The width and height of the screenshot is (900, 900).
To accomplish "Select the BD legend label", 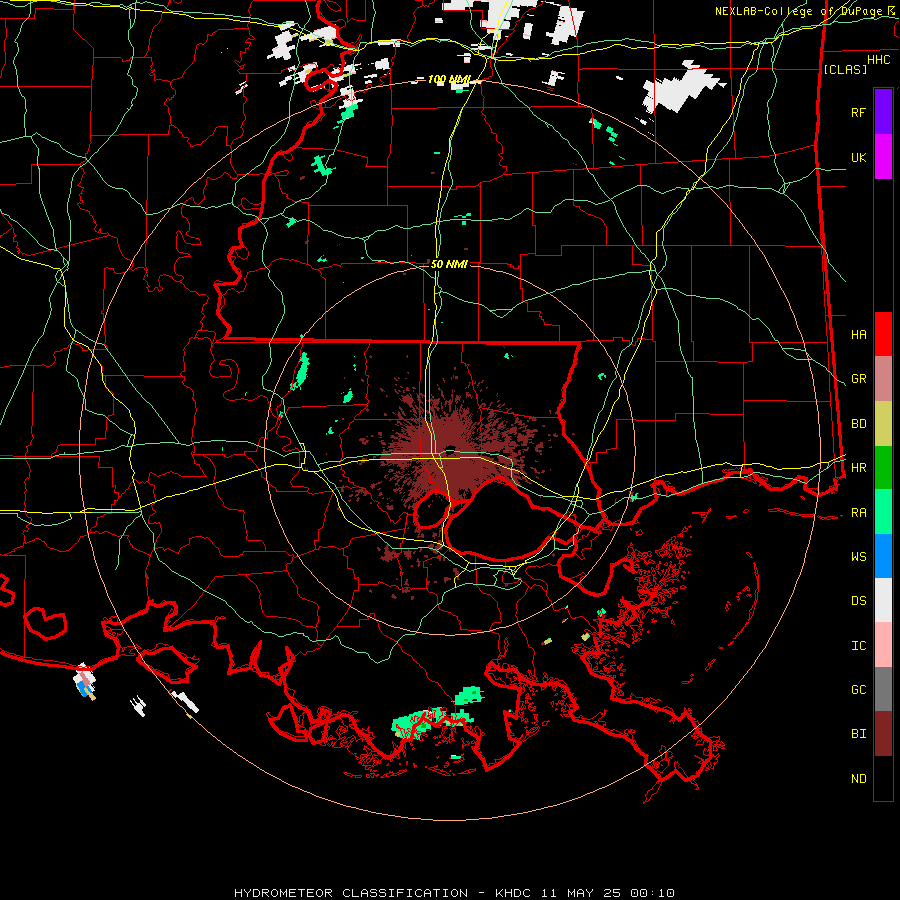I will point(858,424).
